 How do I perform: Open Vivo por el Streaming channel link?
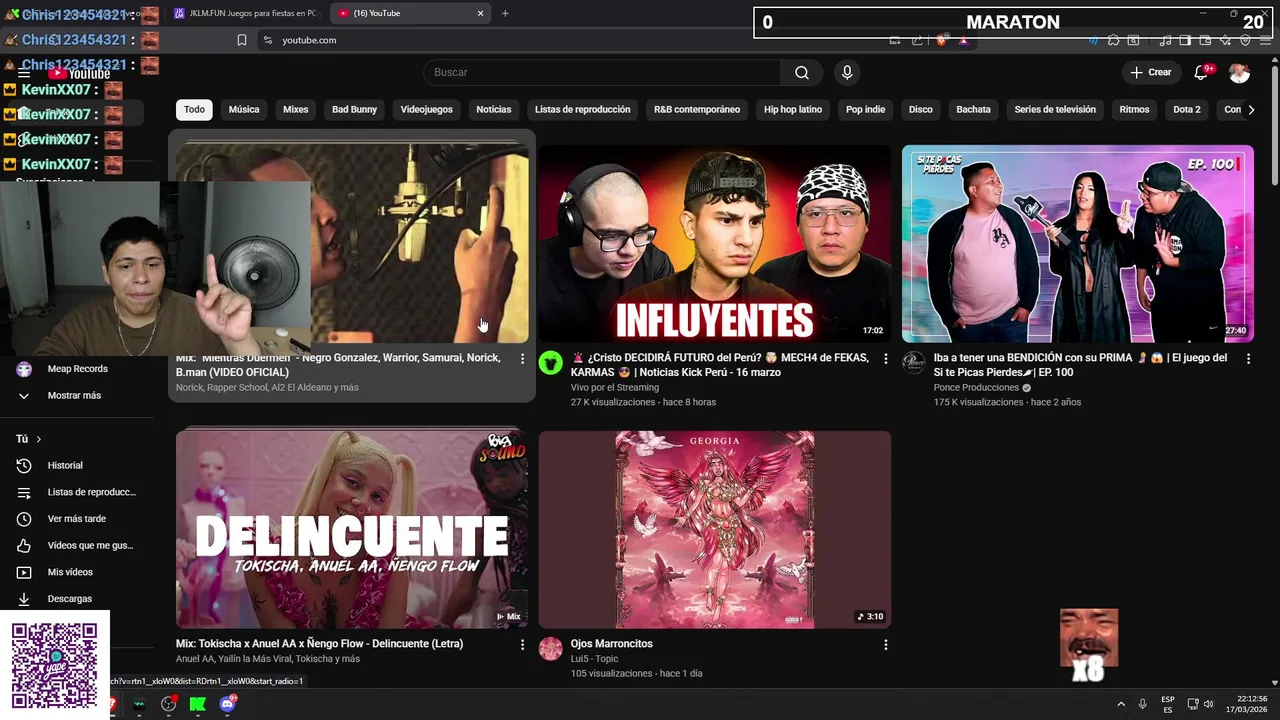coord(615,387)
